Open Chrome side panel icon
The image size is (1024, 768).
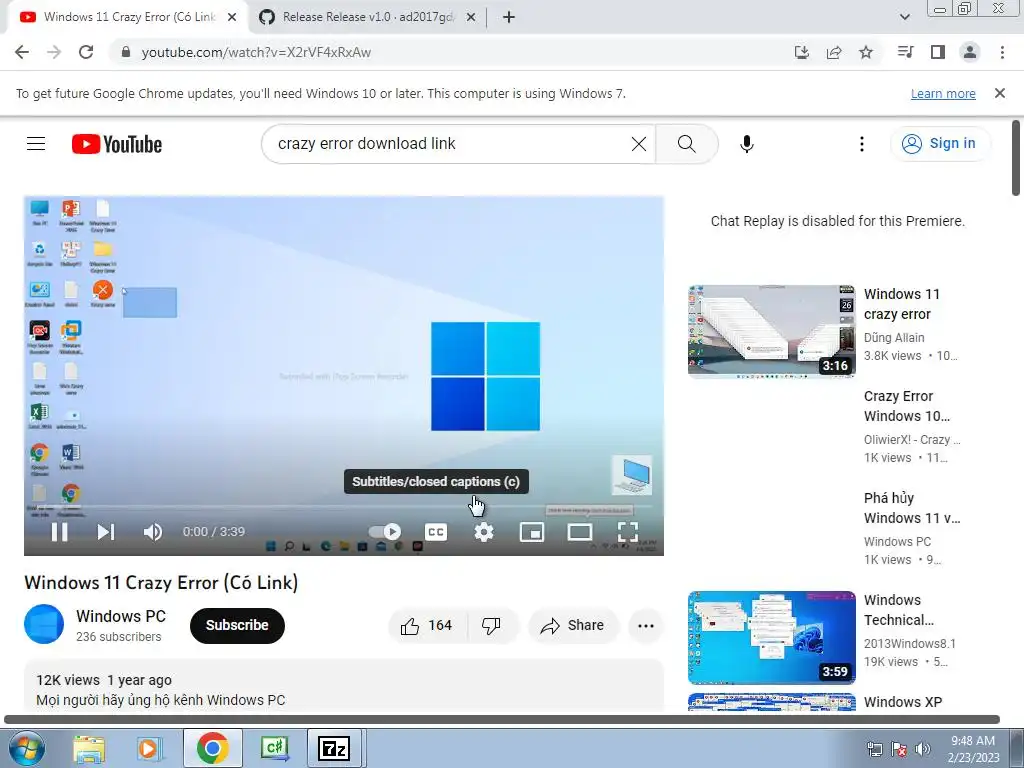tap(938, 52)
